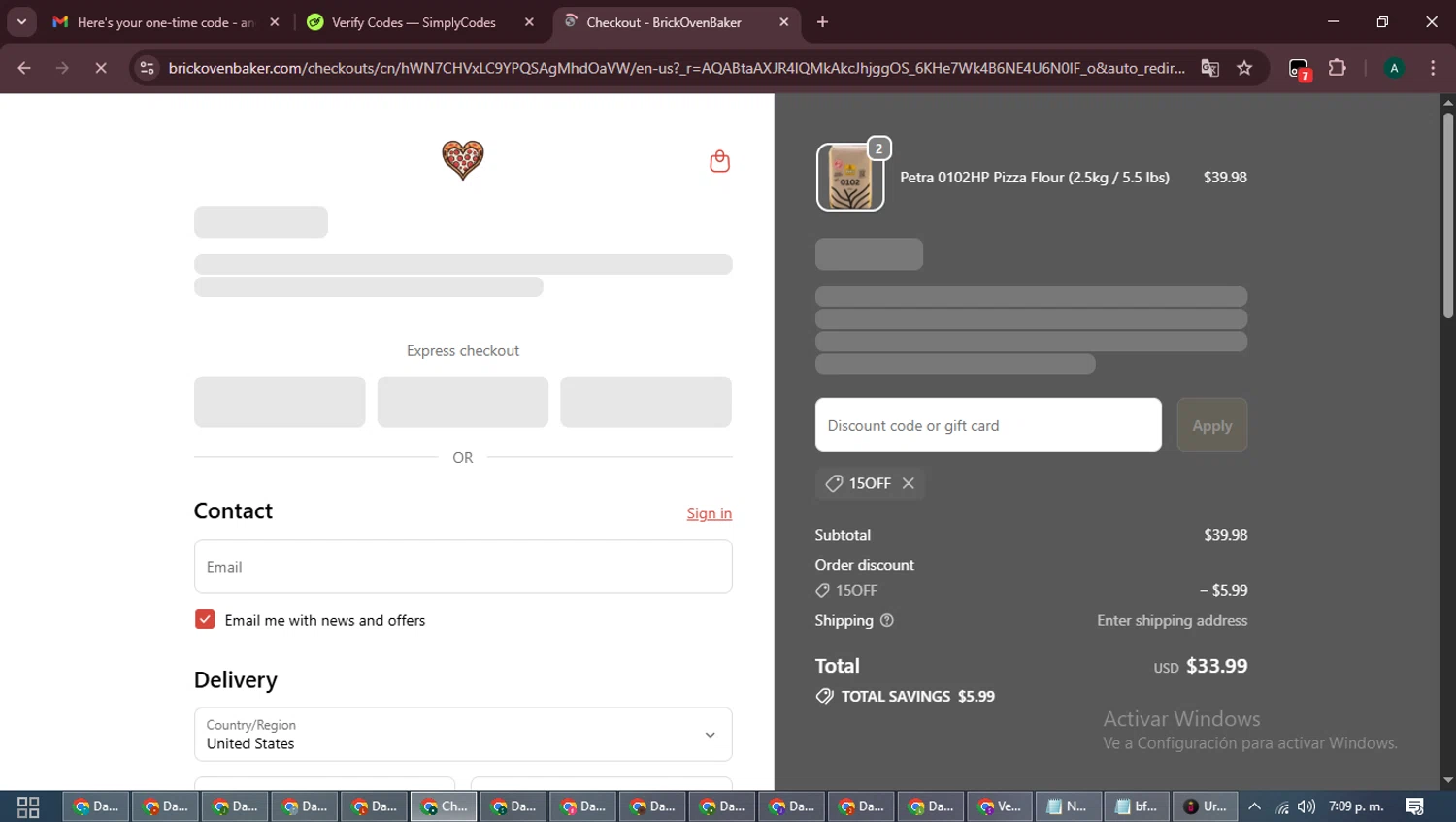
Task: Open the Country/Region dropdown
Action: 463,734
